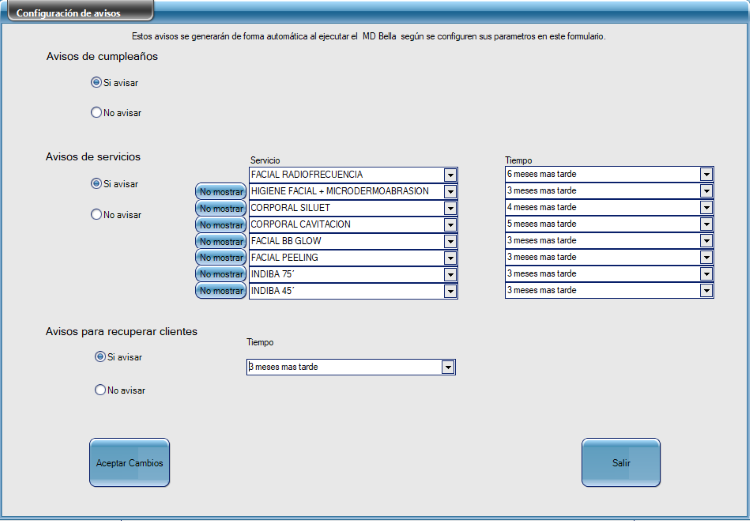The image size is (750, 521).
Task: Click 'No mostrar' beside INDIBA 45´
Action: 221,291
